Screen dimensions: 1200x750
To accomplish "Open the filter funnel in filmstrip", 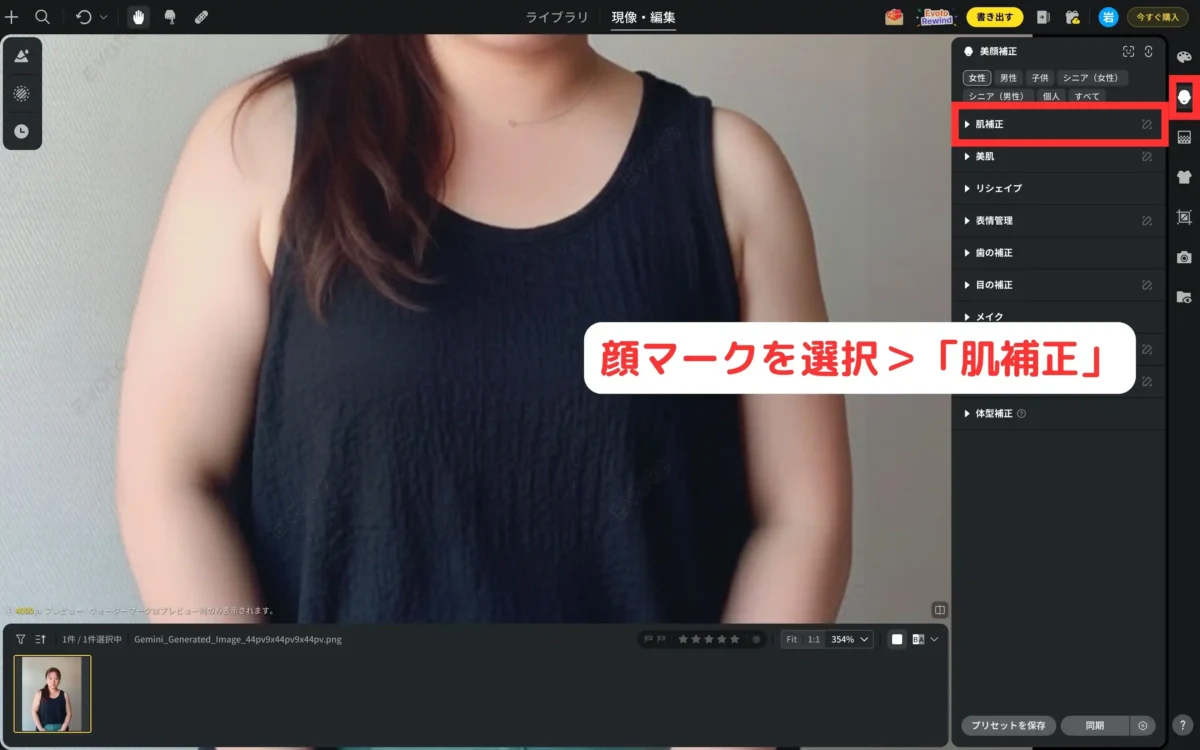I will 20,639.
